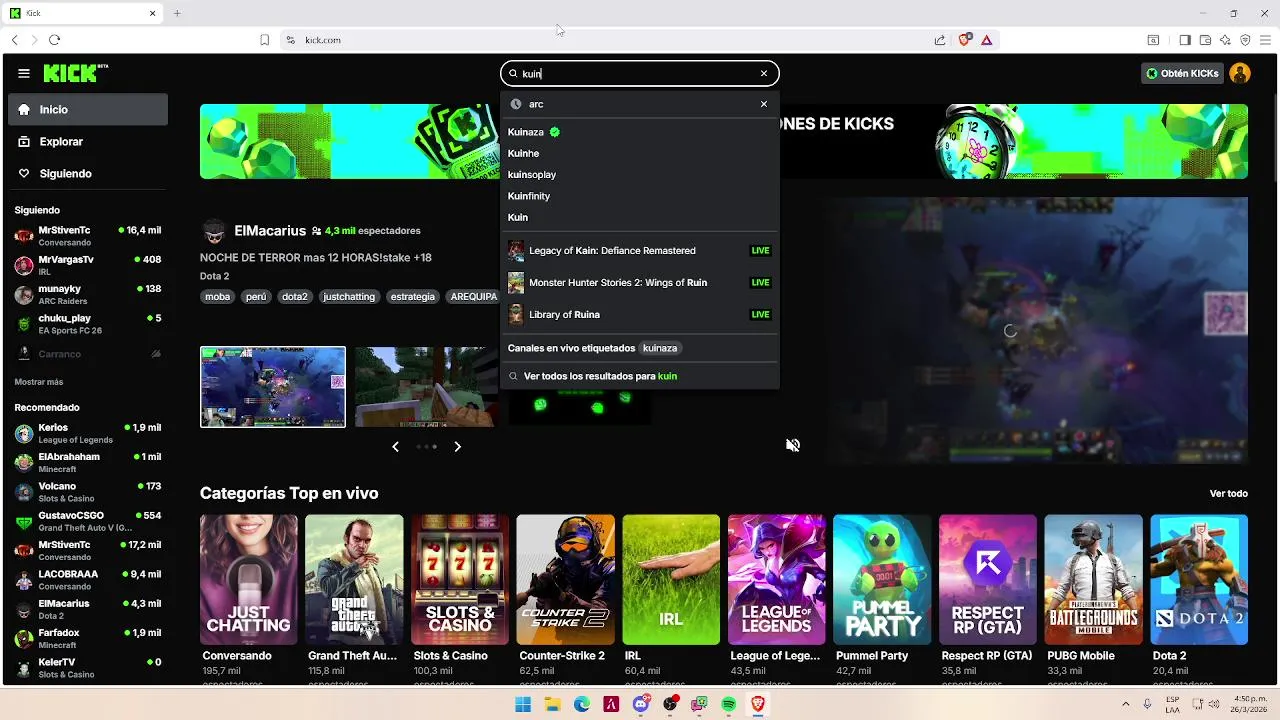The width and height of the screenshot is (1280, 720).
Task: Open Spotify from the taskbar
Action: tap(729, 705)
